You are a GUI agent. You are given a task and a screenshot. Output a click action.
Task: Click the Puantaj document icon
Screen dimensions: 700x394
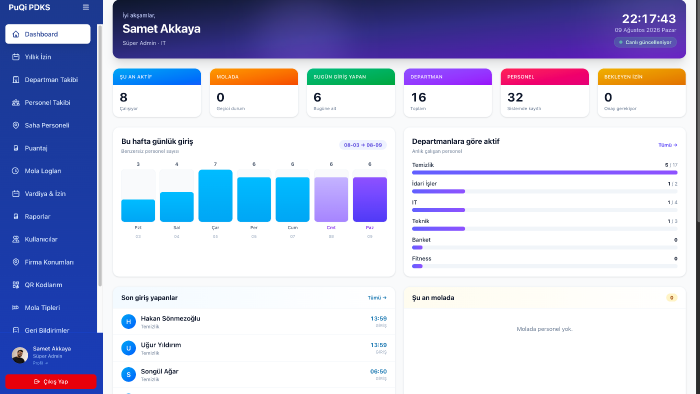tap(16, 148)
